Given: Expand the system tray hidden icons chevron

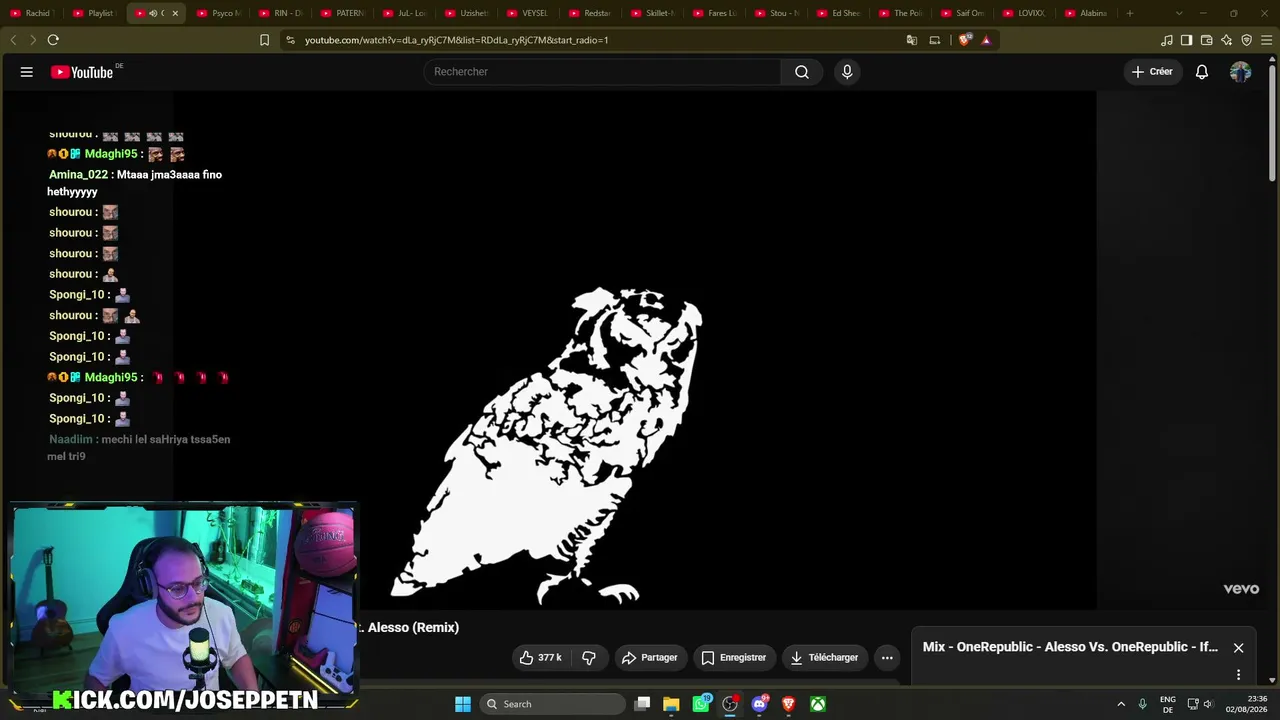Looking at the screenshot, I should (1121, 704).
